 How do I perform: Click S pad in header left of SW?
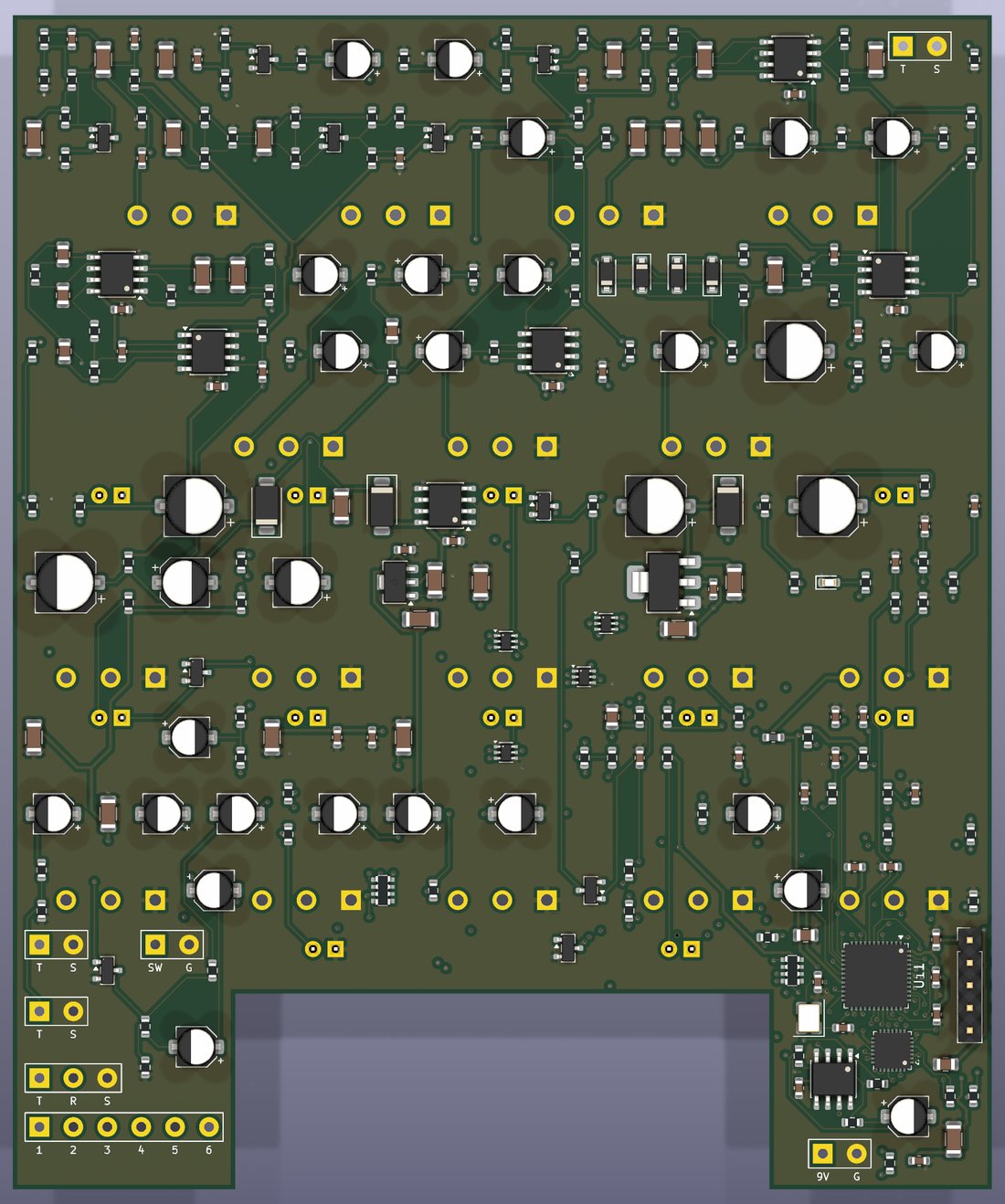[73, 944]
